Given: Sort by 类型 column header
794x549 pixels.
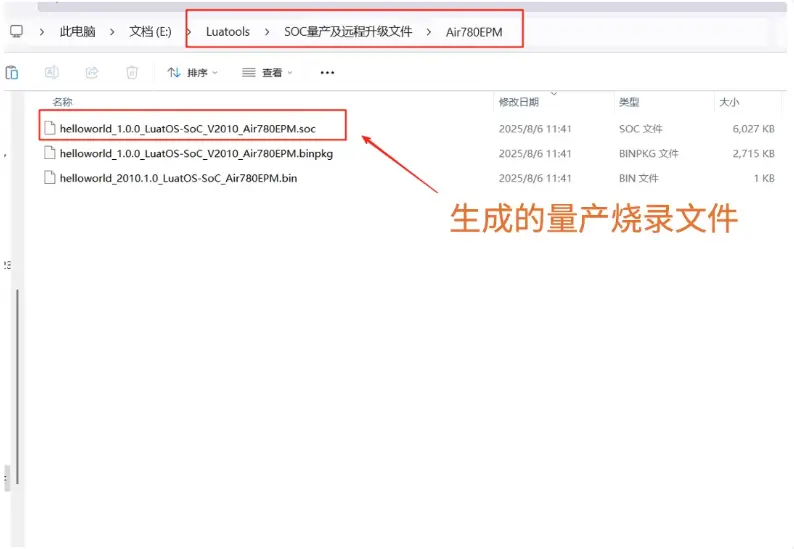Looking at the screenshot, I should [x=629, y=102].
